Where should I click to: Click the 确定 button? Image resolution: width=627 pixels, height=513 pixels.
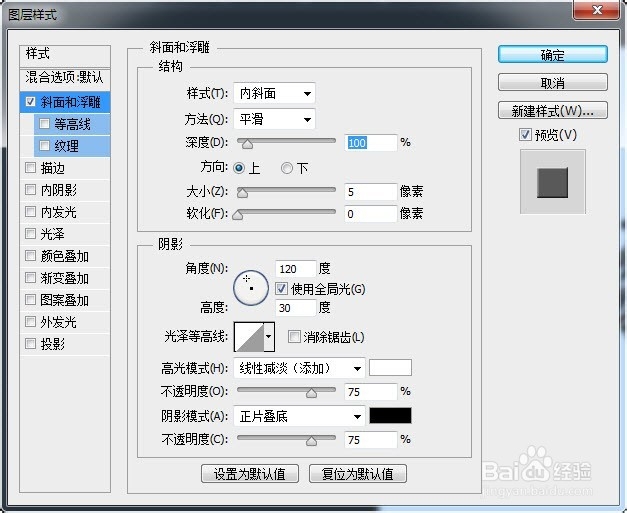(x=553, y=54)
